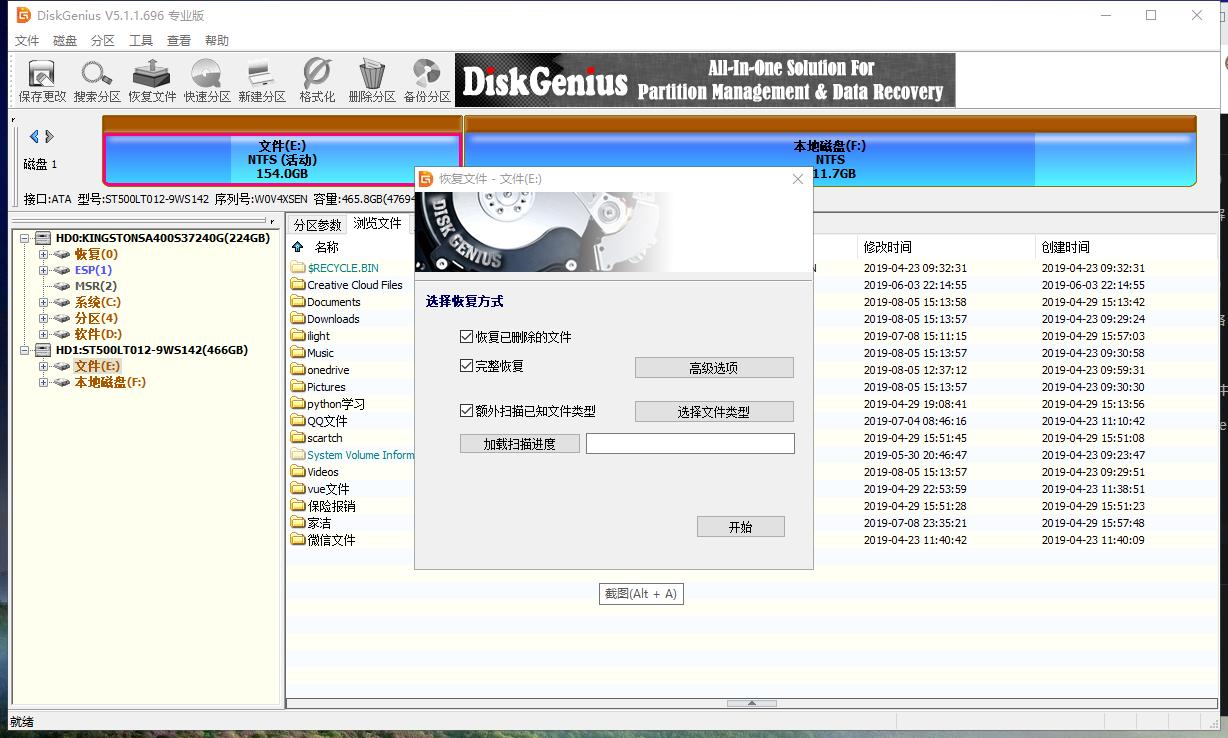1228x738 pixels.
Task: Click the panel collapse handle below the file list
Action: (x=752, y=703)
